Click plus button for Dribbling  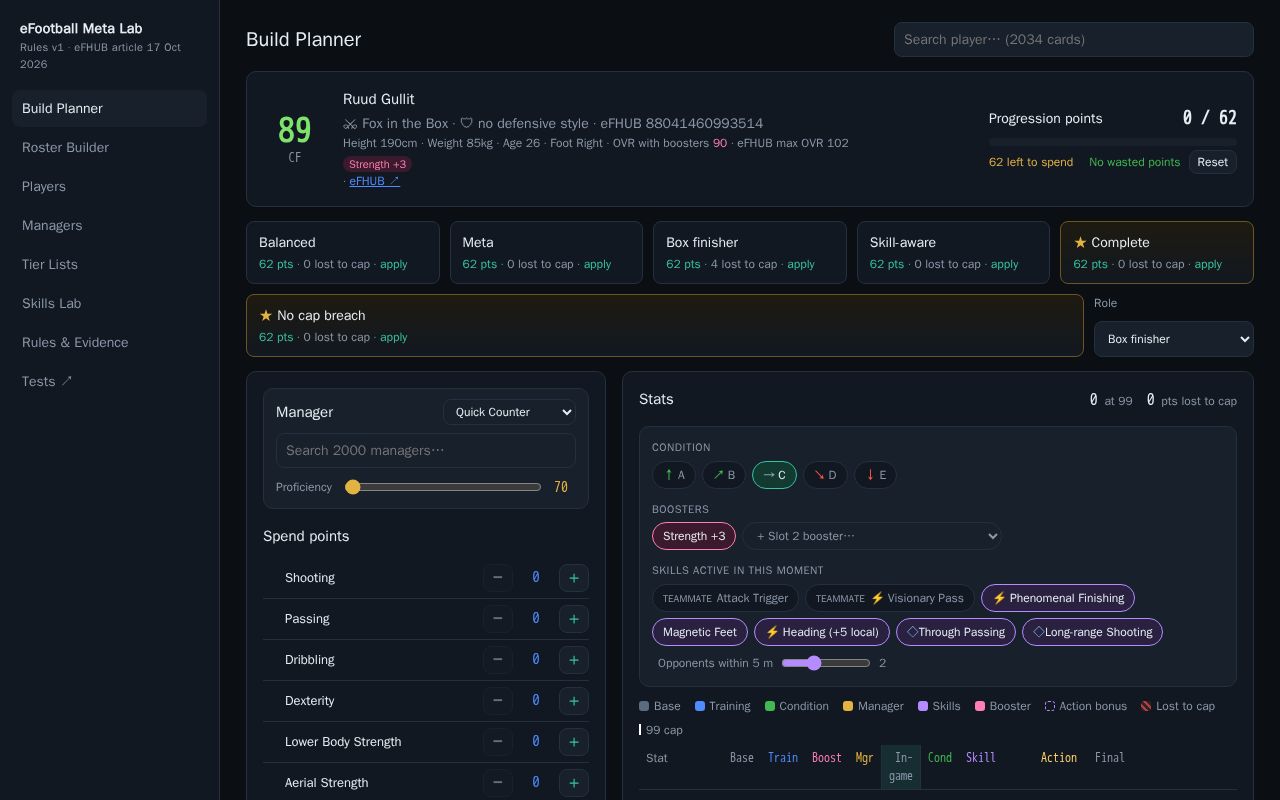(573, 660)
